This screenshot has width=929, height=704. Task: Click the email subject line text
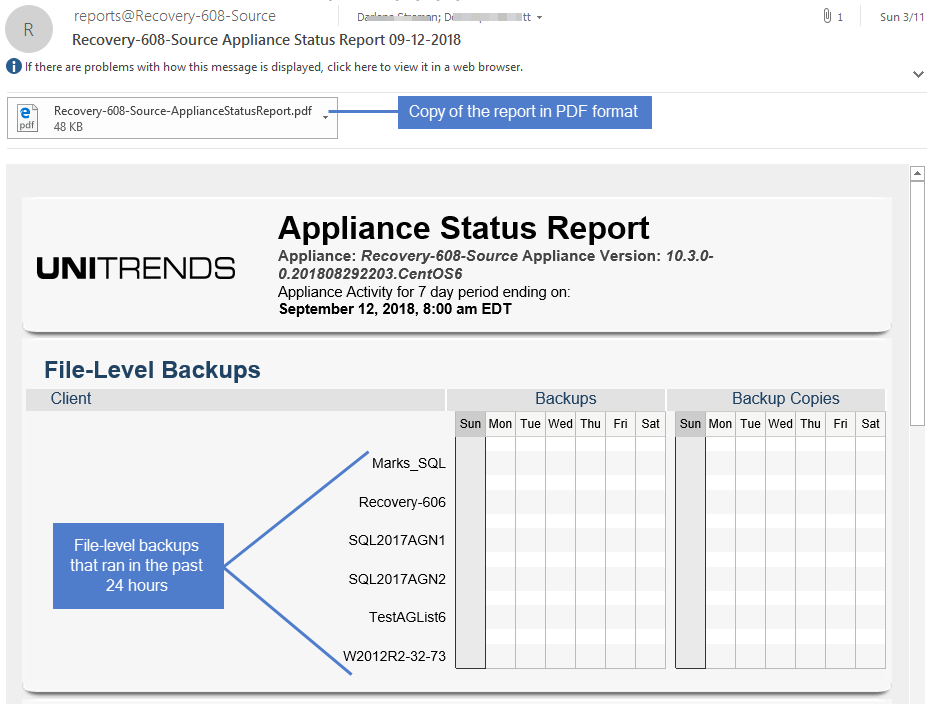(x=266, y=40)
